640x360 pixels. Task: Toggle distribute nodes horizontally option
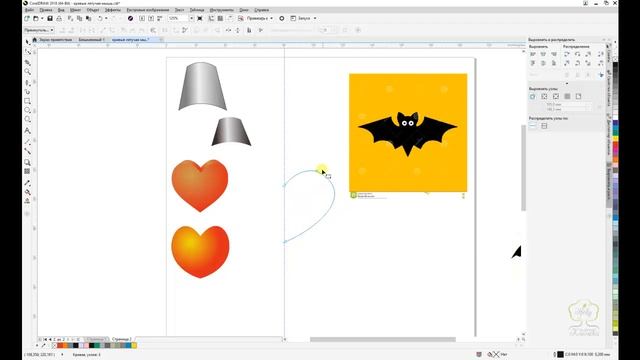click(533, 126)
